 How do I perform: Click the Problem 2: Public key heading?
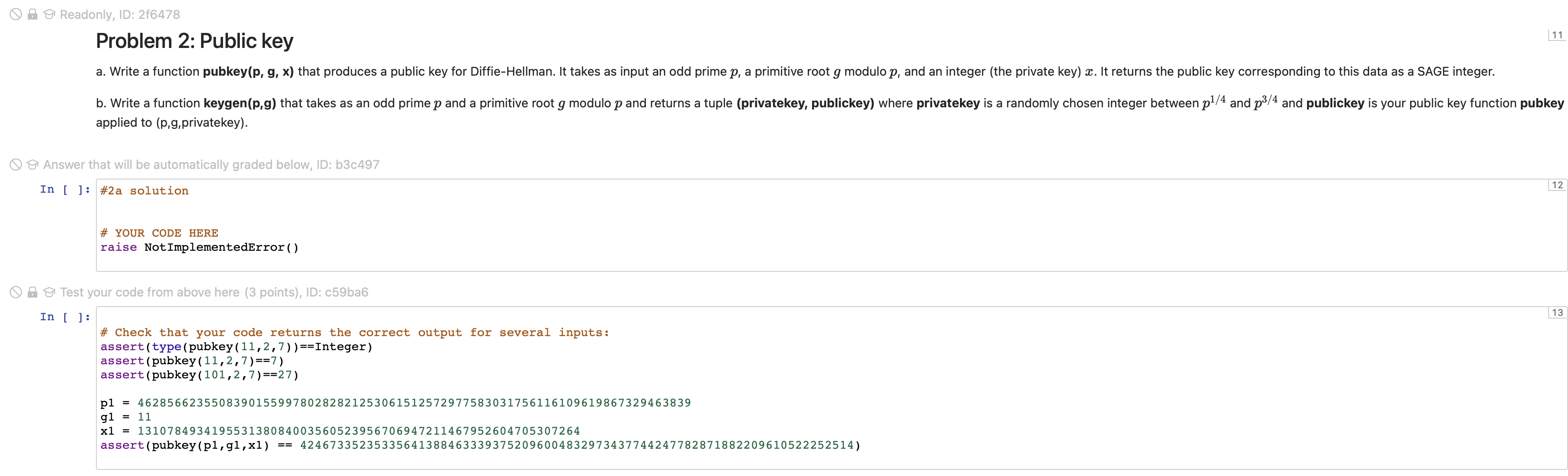(x=194, y=40)
